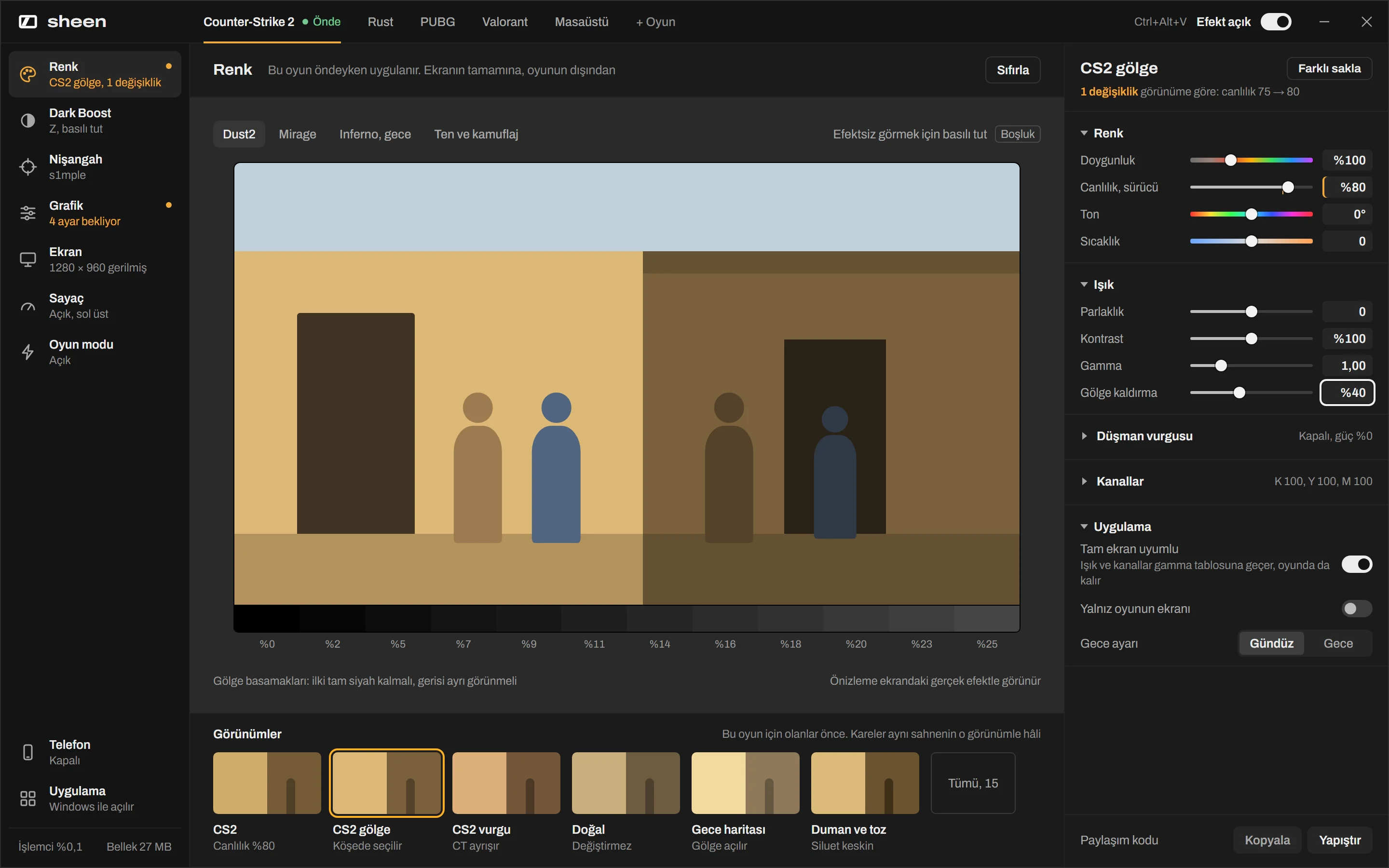Select Gece for Gece ayarı
The width and height of the screenshot is (1389, 868).
[1338, 644]
